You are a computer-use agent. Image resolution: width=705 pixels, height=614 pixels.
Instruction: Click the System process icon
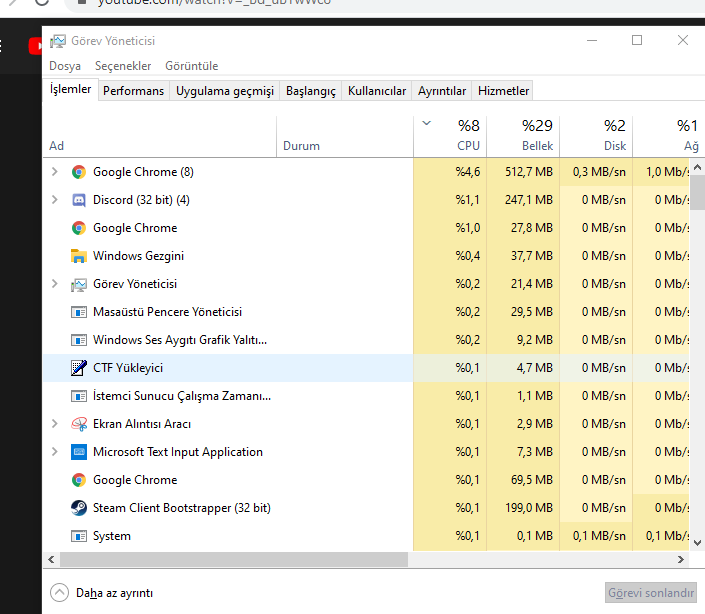pos(79,536)
